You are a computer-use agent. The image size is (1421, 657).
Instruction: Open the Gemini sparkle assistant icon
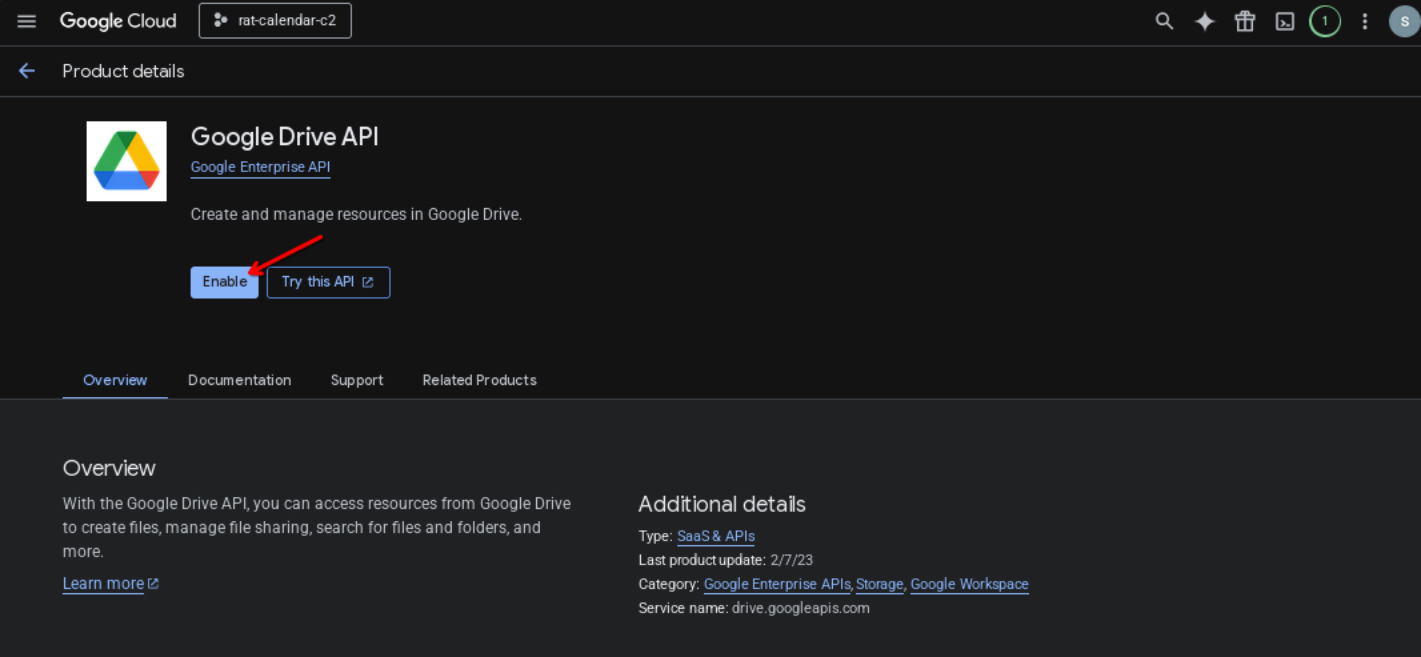click(1205, 21)
